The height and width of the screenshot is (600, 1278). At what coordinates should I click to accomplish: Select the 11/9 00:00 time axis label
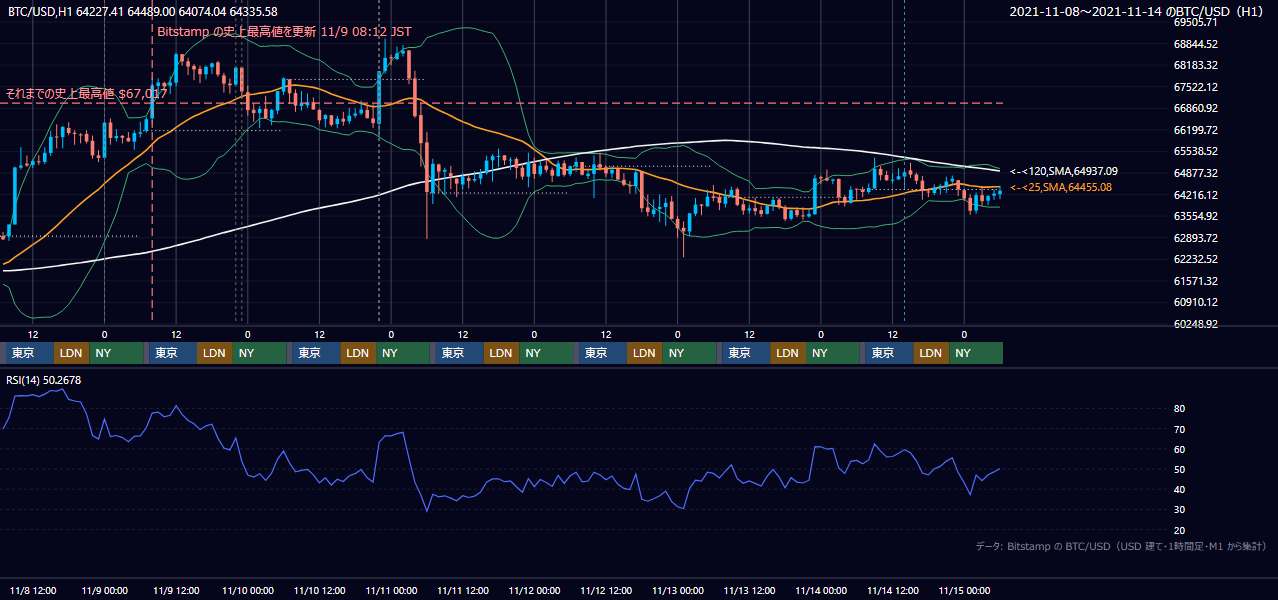coord(104,590)
